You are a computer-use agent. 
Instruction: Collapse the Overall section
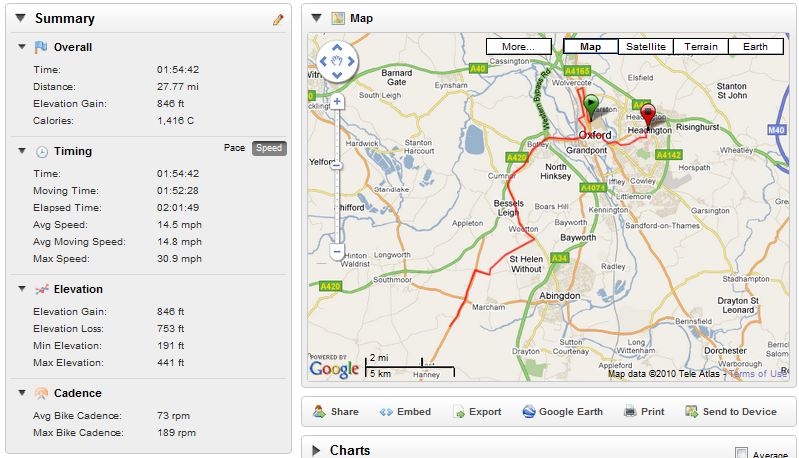pos(21,47)
